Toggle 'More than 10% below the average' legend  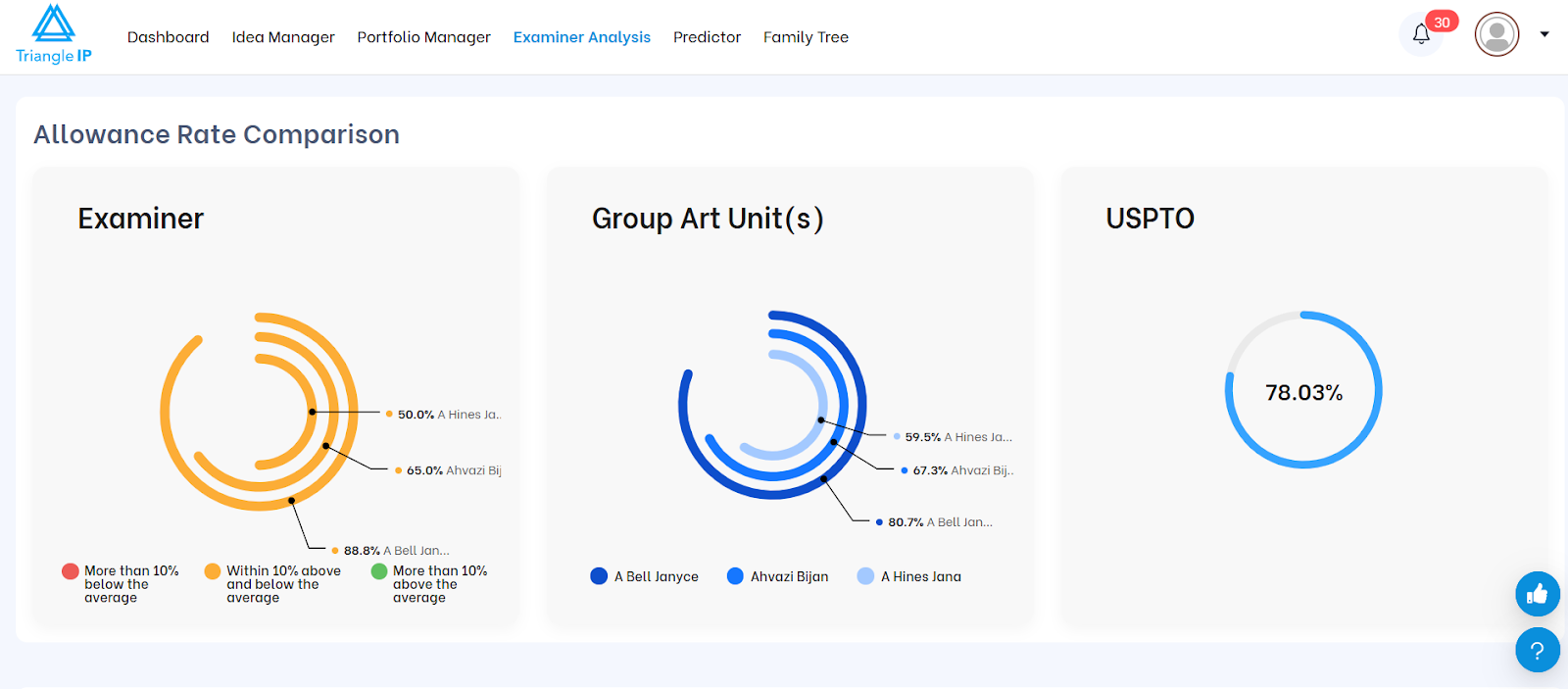(x=121, y=584)
